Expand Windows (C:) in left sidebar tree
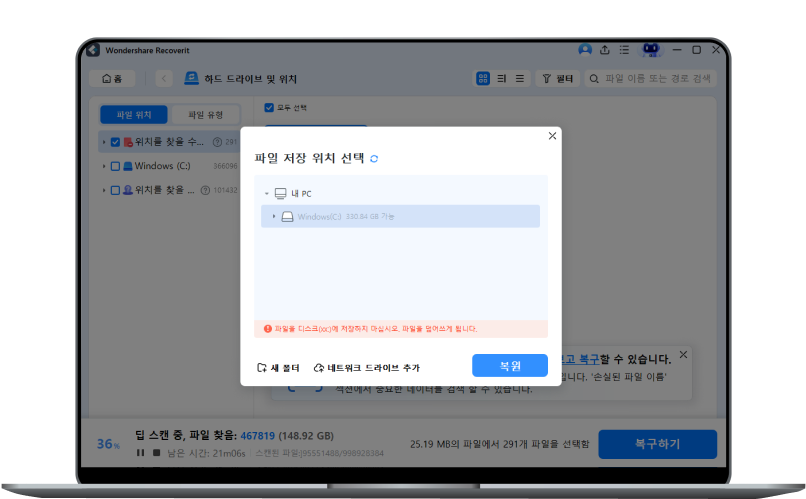Screen dimensions: 806x499 [x=104, y=166]
